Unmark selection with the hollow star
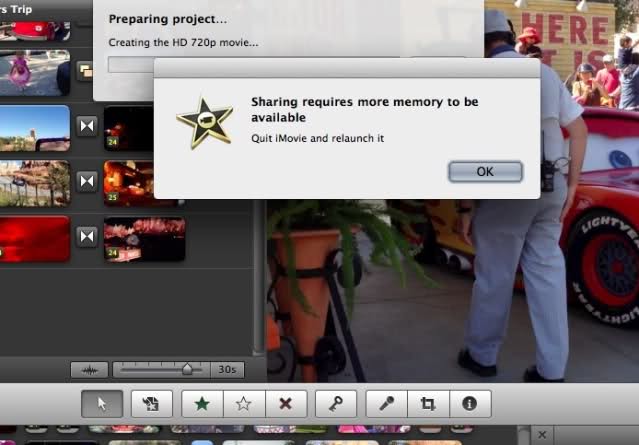 244,403
